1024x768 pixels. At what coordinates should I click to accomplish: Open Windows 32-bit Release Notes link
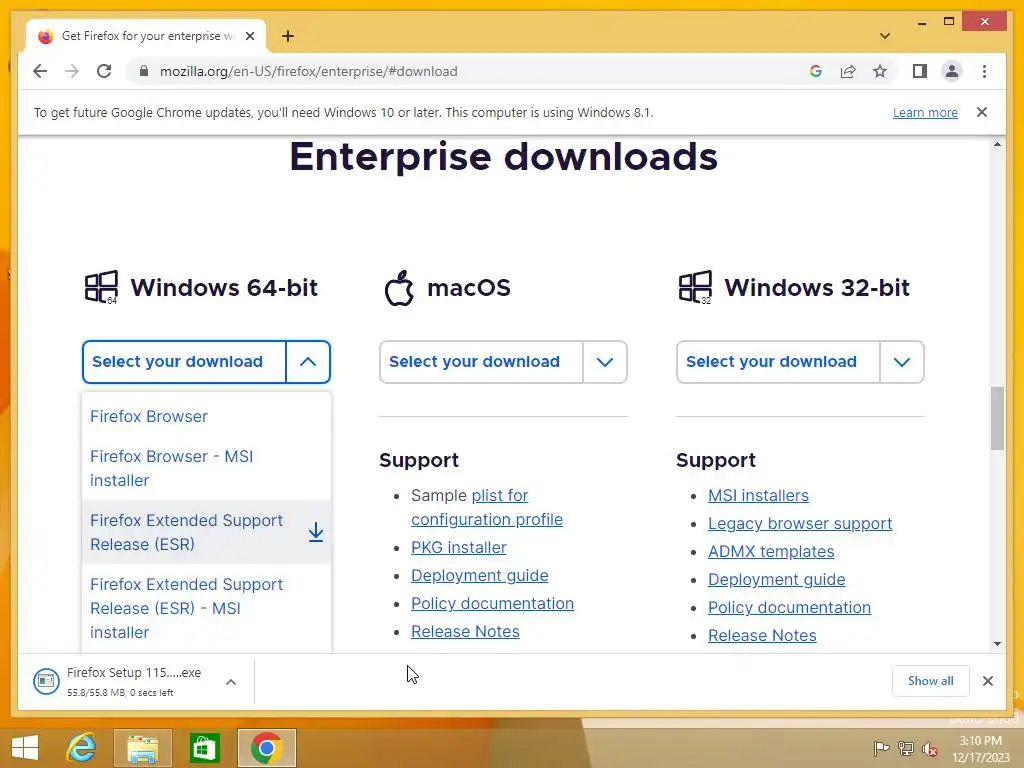(762, 635)
